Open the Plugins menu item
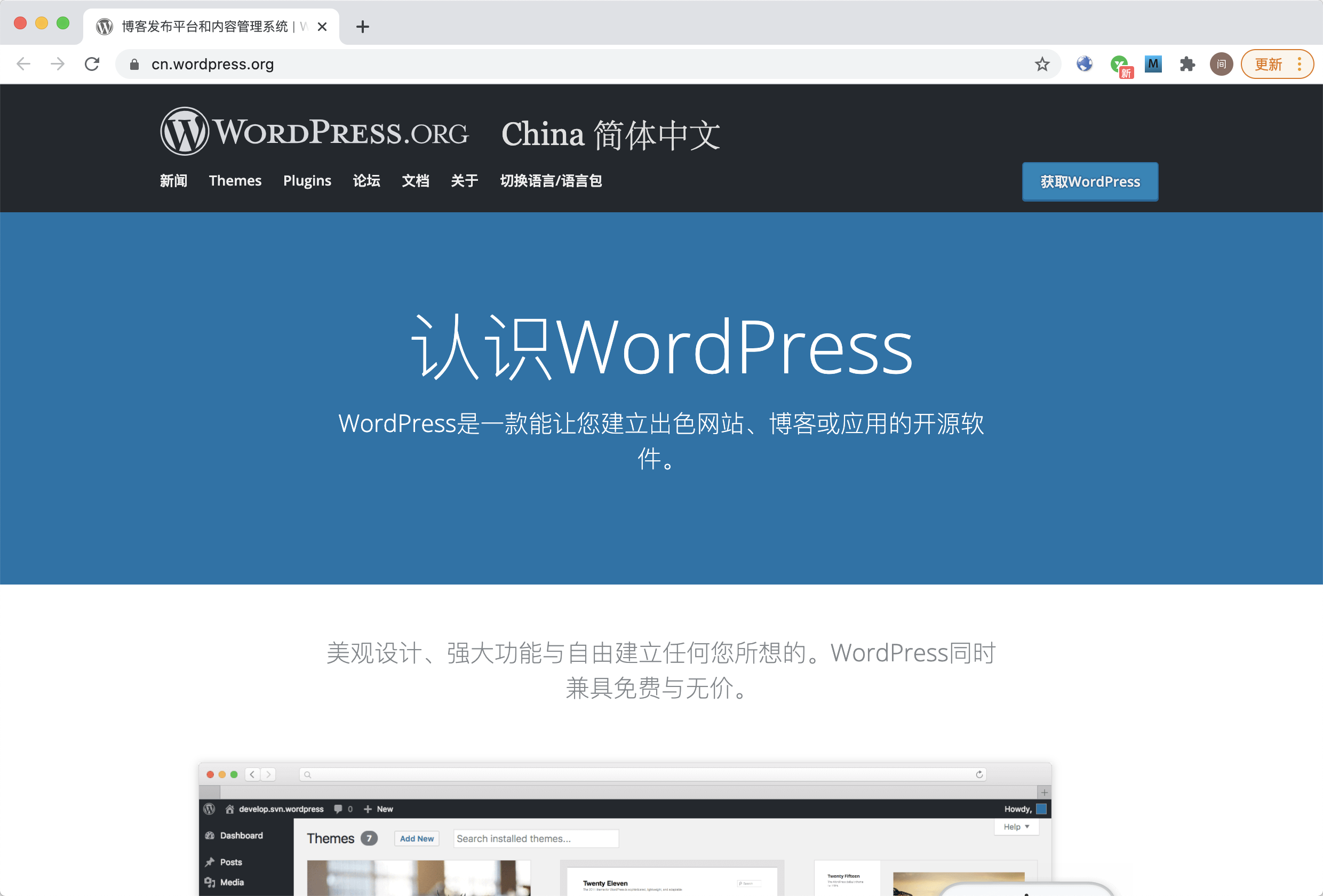This screenshot has width=1323, height=896. pos(307,181)
